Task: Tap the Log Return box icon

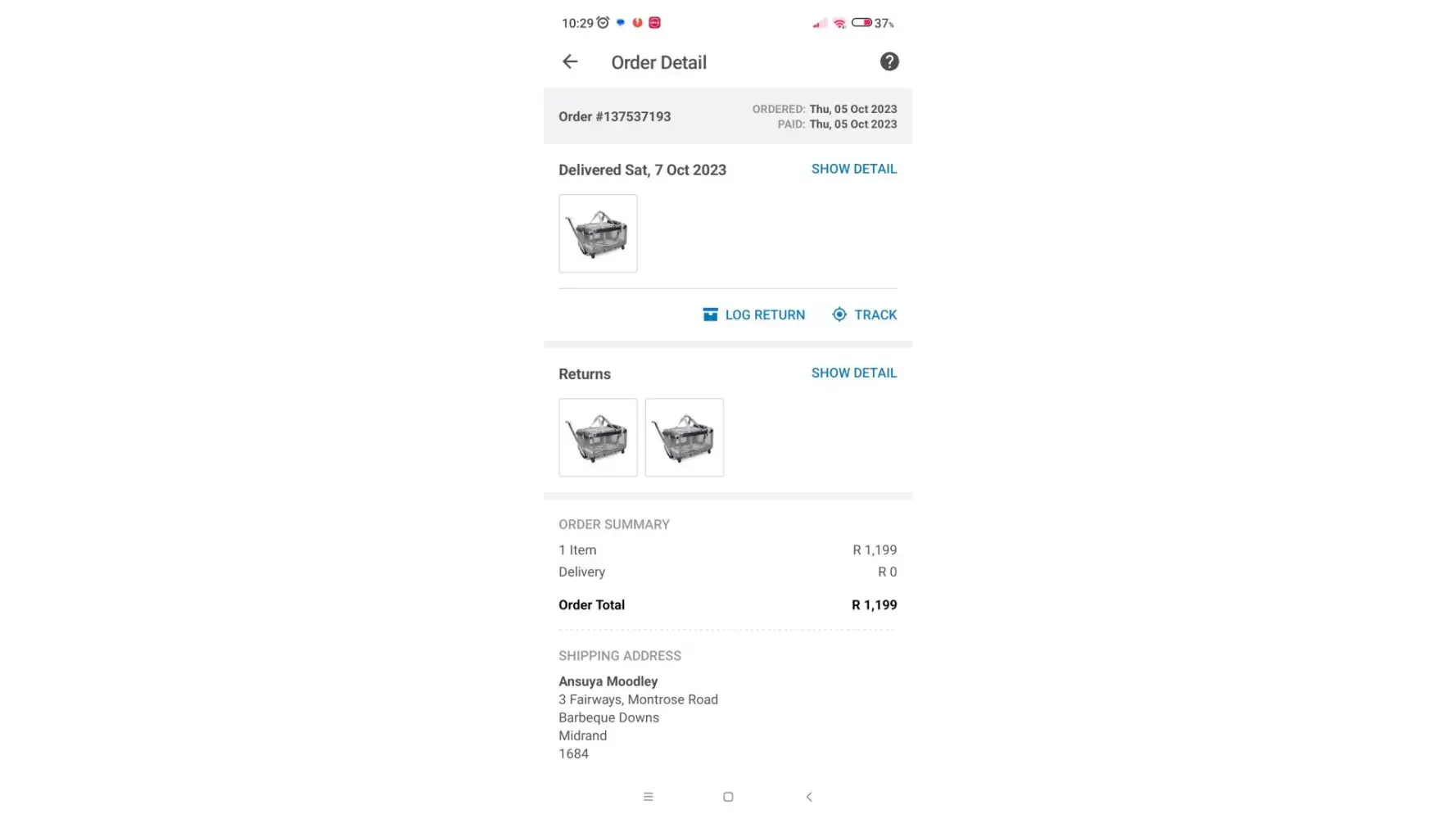Action: coord(710,314)
